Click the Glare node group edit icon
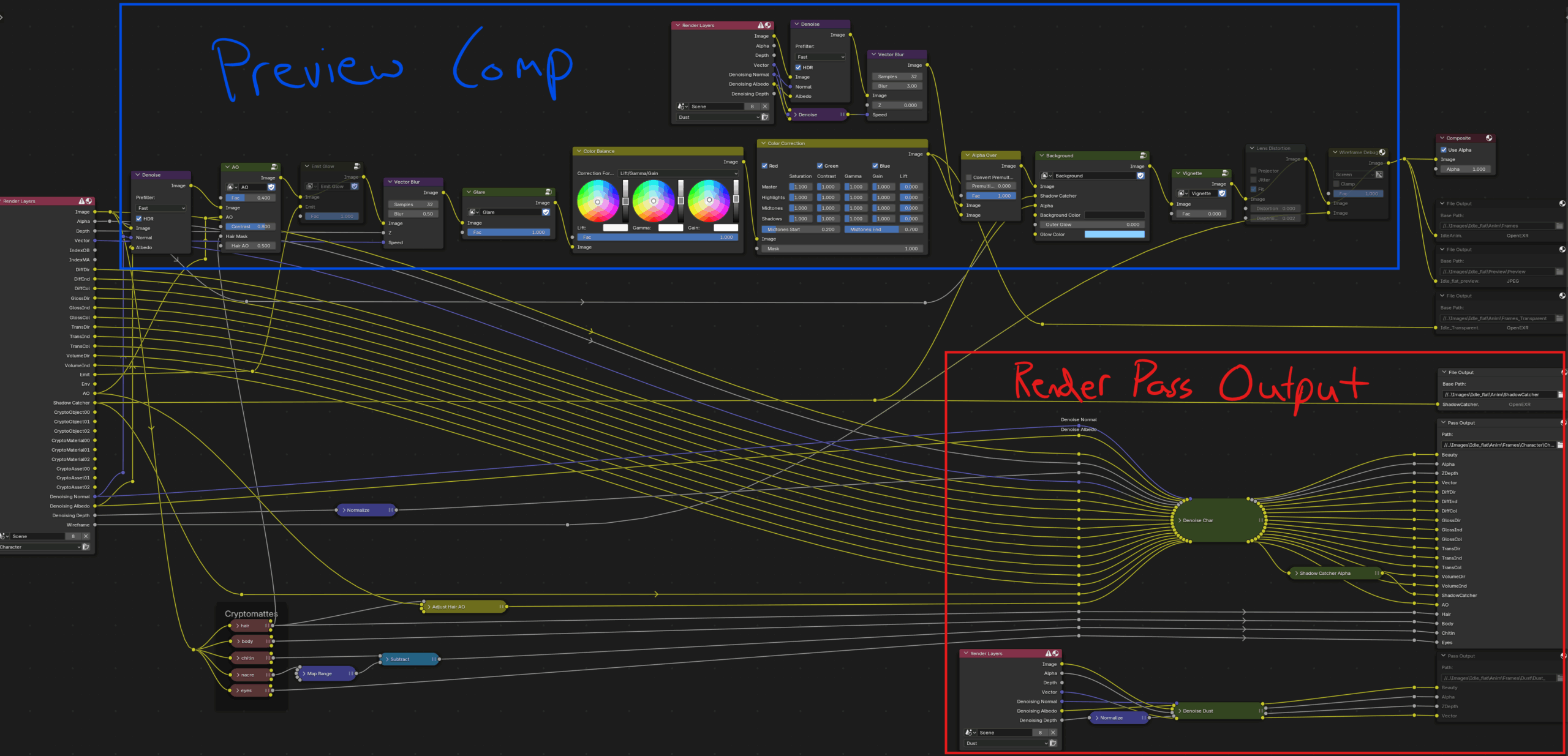 (x=548, y=192)
